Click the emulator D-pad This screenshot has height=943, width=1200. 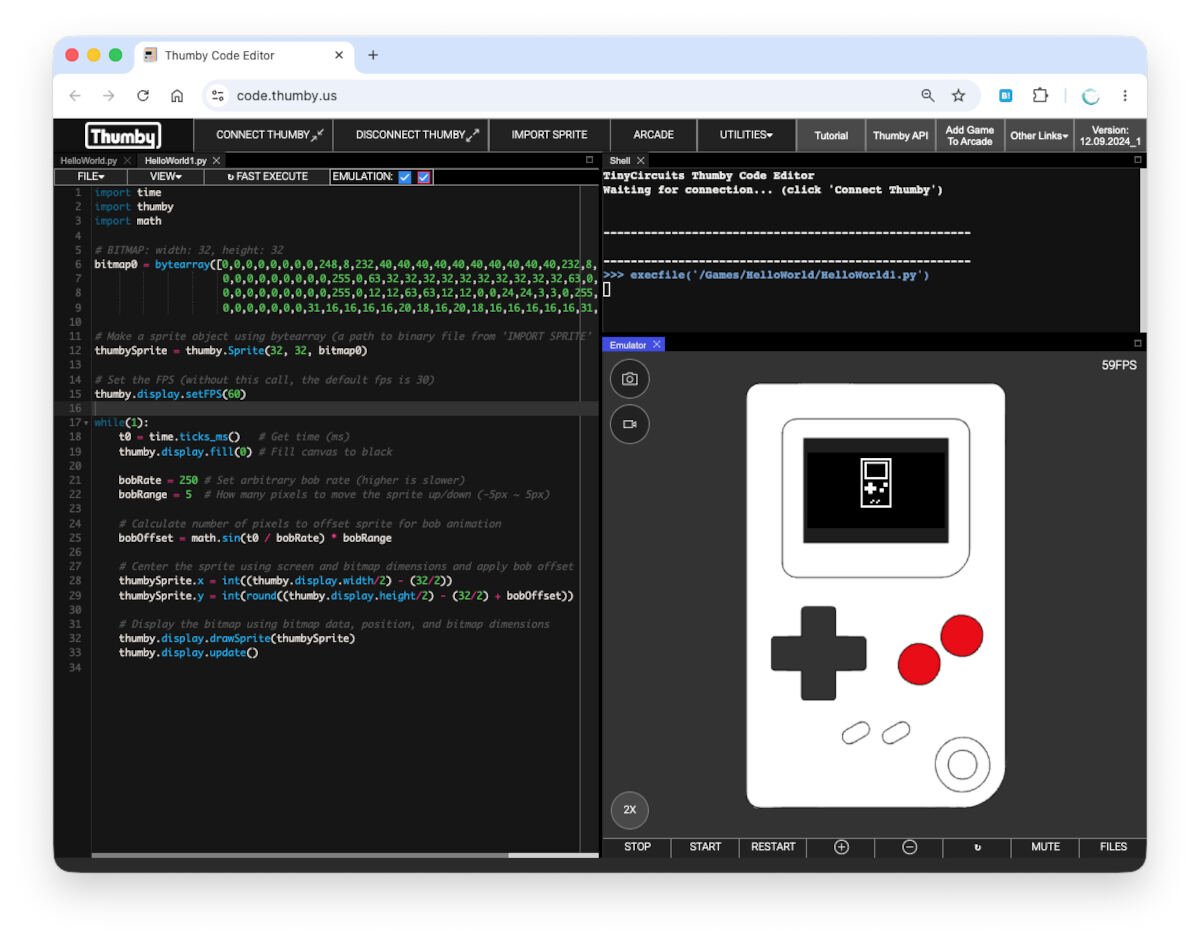click(818, 653)
